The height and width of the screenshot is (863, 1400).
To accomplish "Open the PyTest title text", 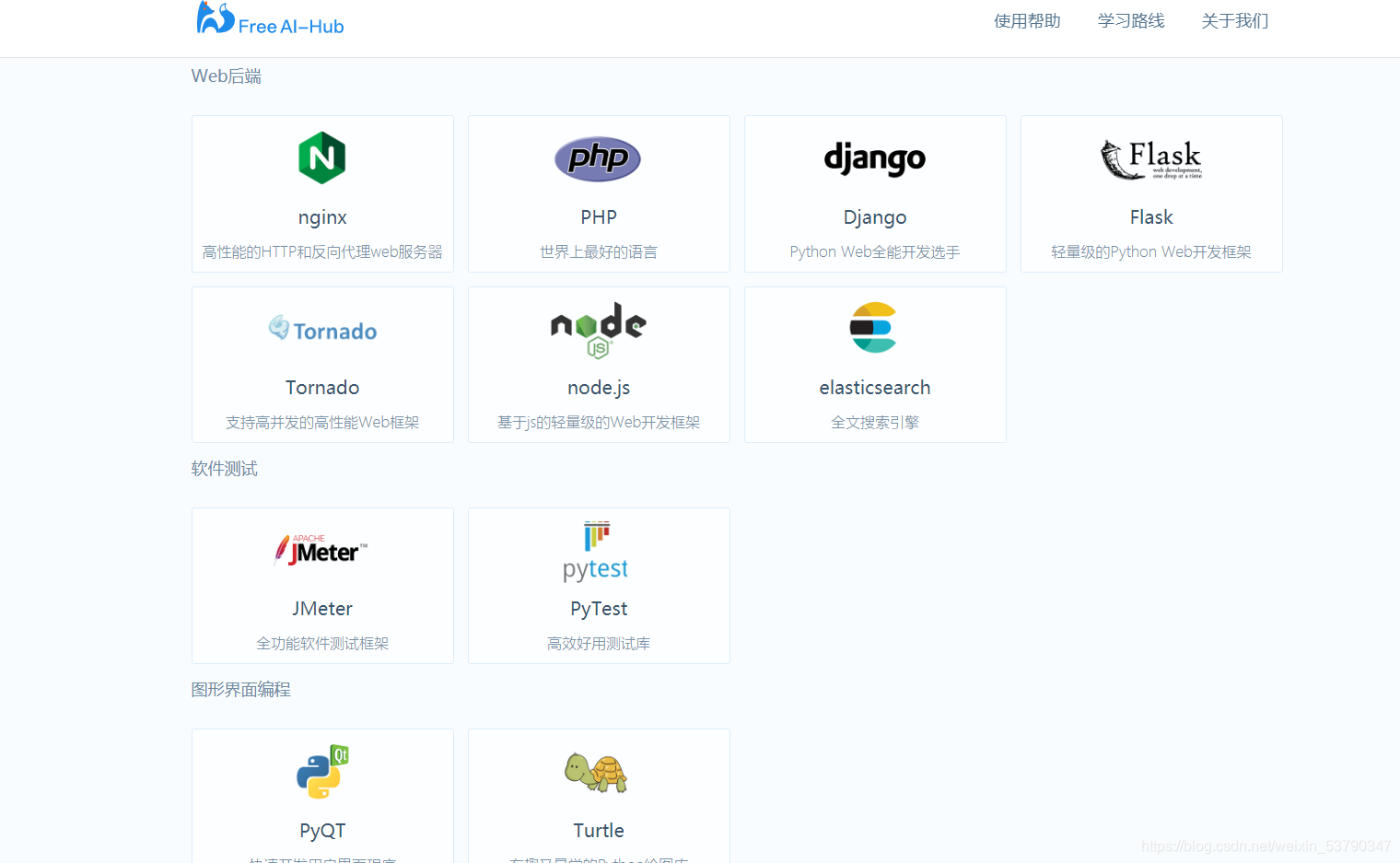I will click(x=599, y=609).
